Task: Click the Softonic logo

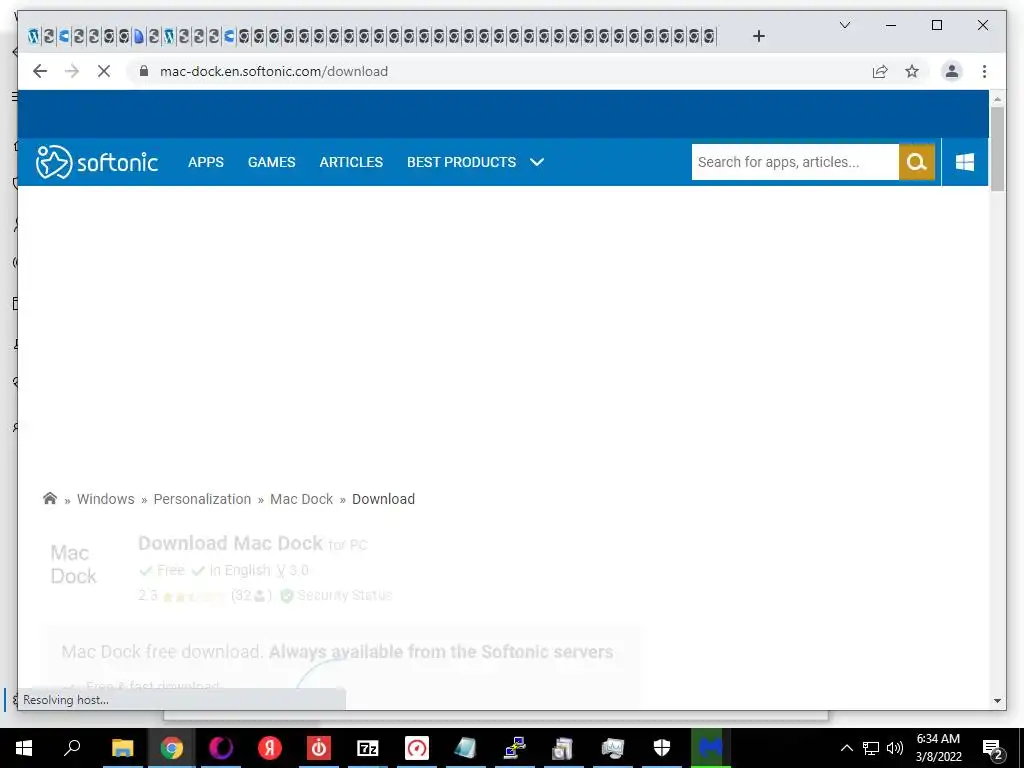Action: point(97,162)
